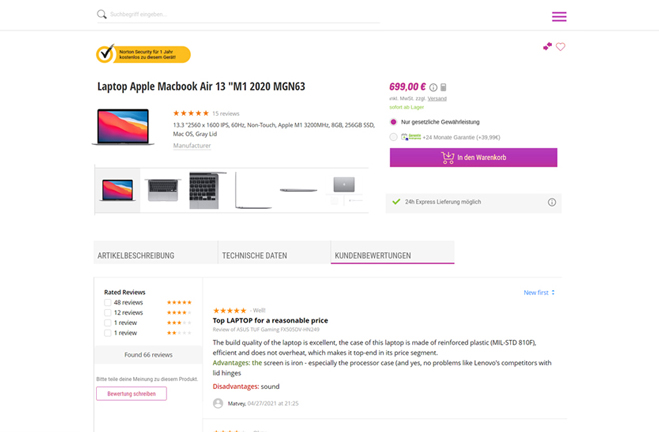Click the Norton Security badge
The image size is (659, 432).
(x=143, y=54)
